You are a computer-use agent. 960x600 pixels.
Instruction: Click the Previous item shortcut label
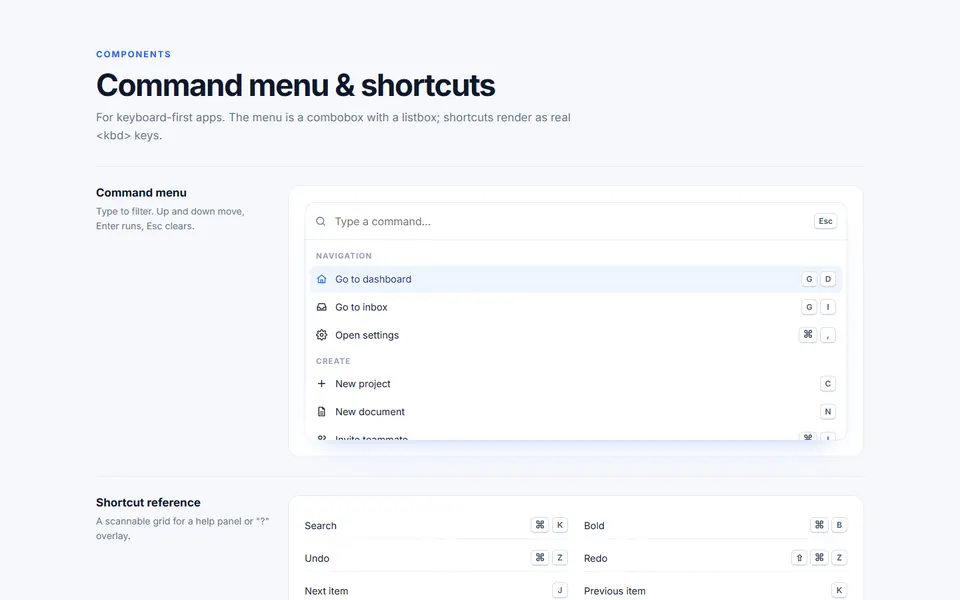tap(614, 591)
